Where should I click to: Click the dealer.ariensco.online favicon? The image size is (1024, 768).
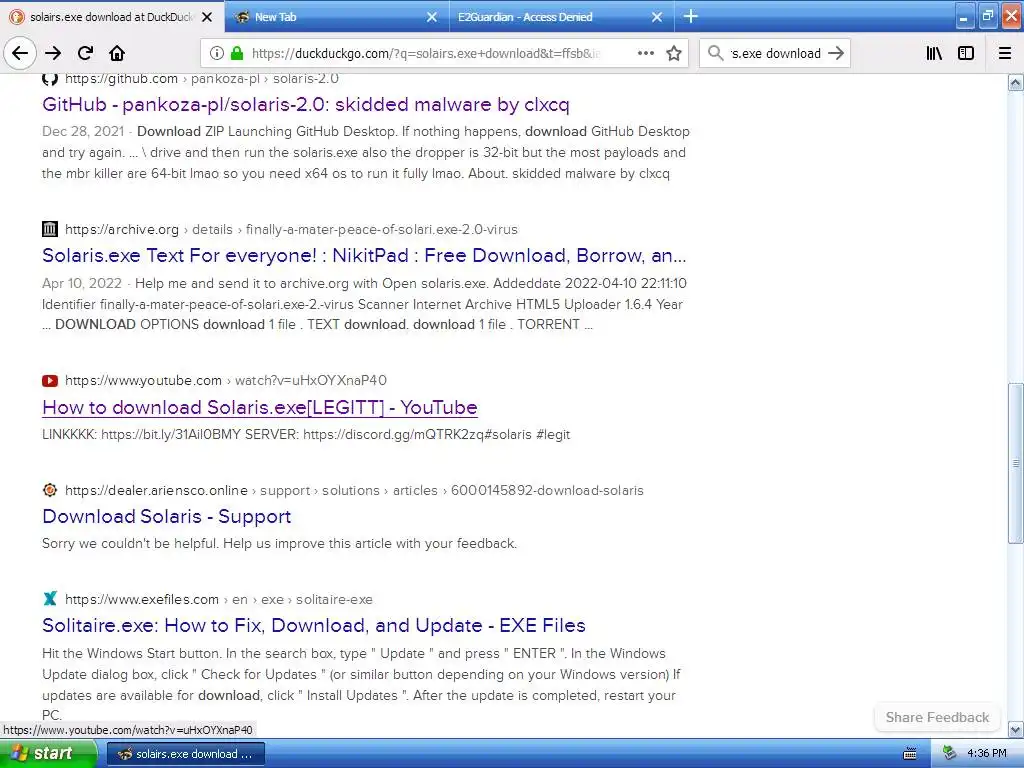coord(50,490)
